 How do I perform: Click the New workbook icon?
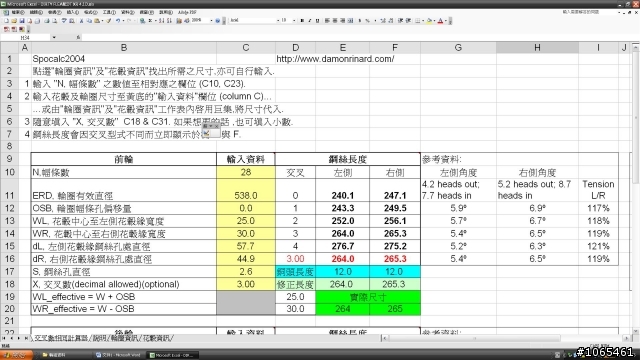tap(7, 21)
